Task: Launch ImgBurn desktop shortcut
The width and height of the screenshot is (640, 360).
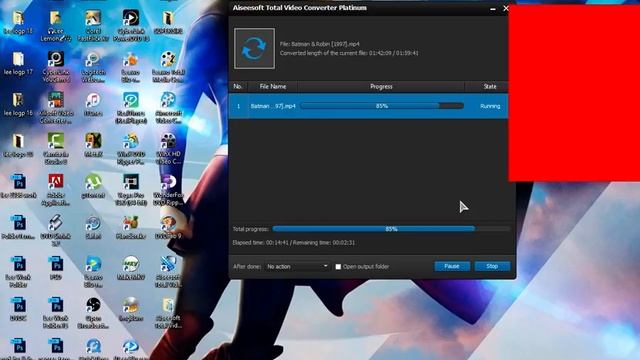Action: 131,310
